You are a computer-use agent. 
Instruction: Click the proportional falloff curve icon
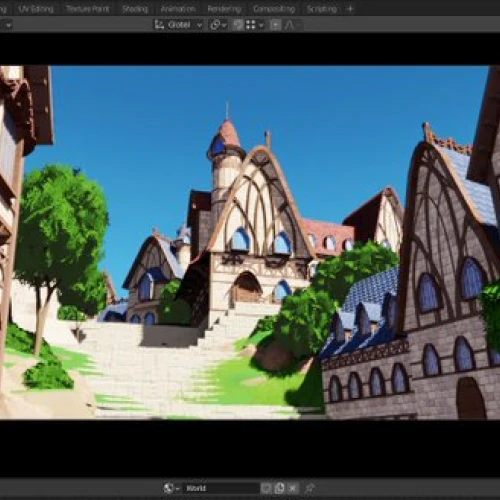click(x=289, y=25)
